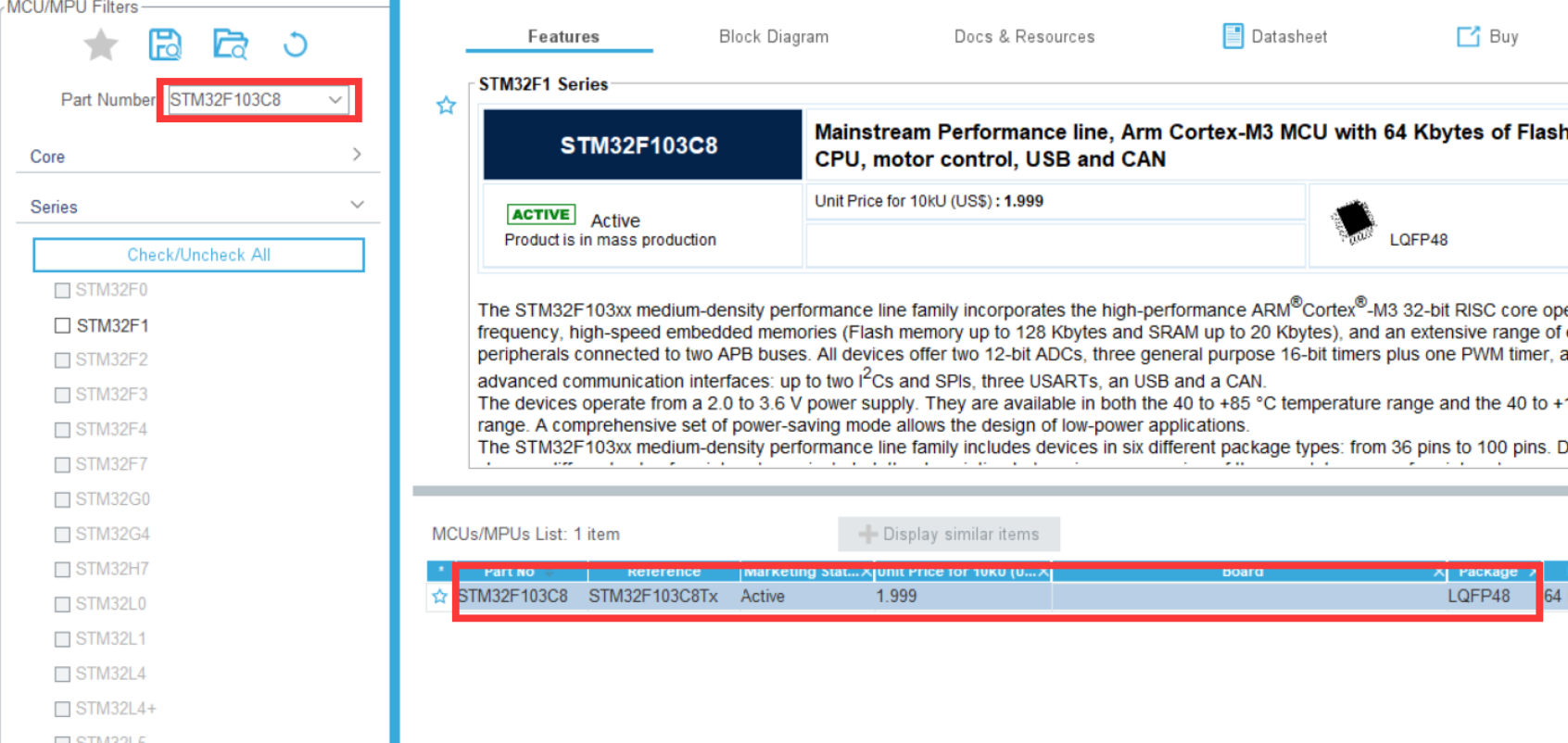Sort list by Reference column header
Viewport: 1568px width, 743px height.
[x=664, y=572]
